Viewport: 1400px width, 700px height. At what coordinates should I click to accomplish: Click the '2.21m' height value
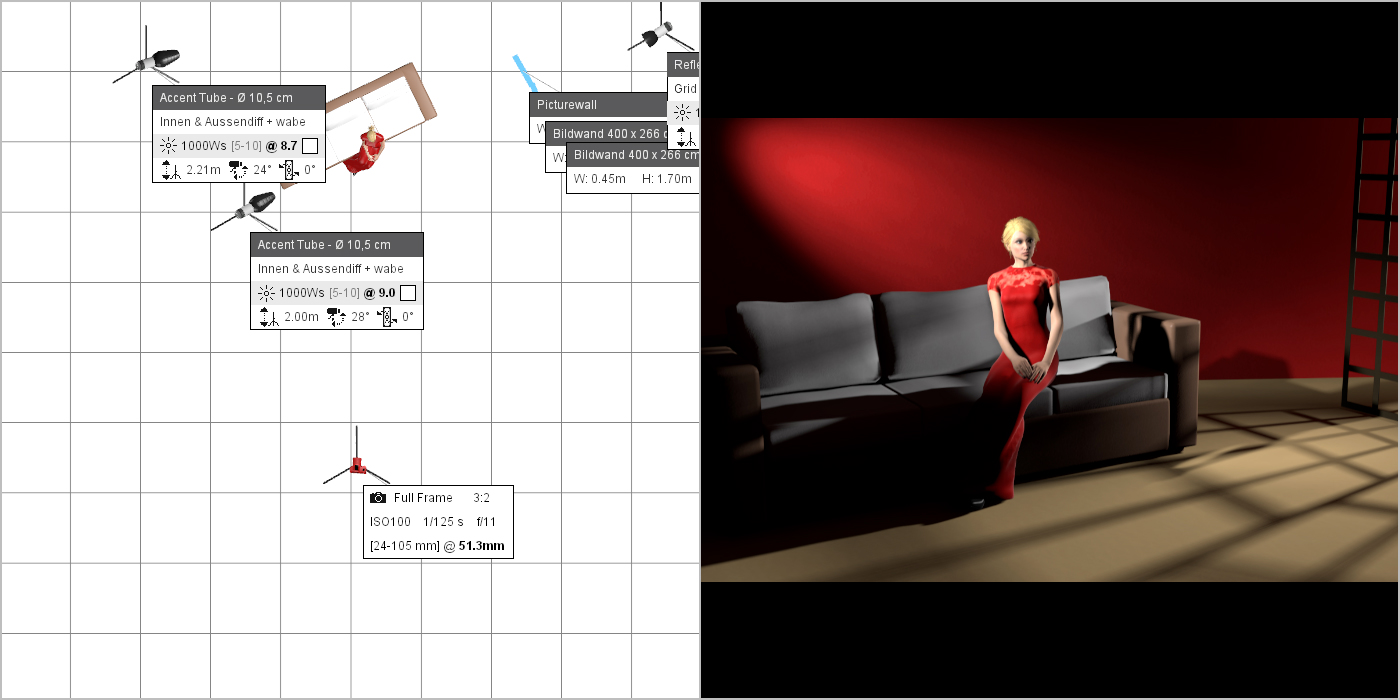pos(203,170)
